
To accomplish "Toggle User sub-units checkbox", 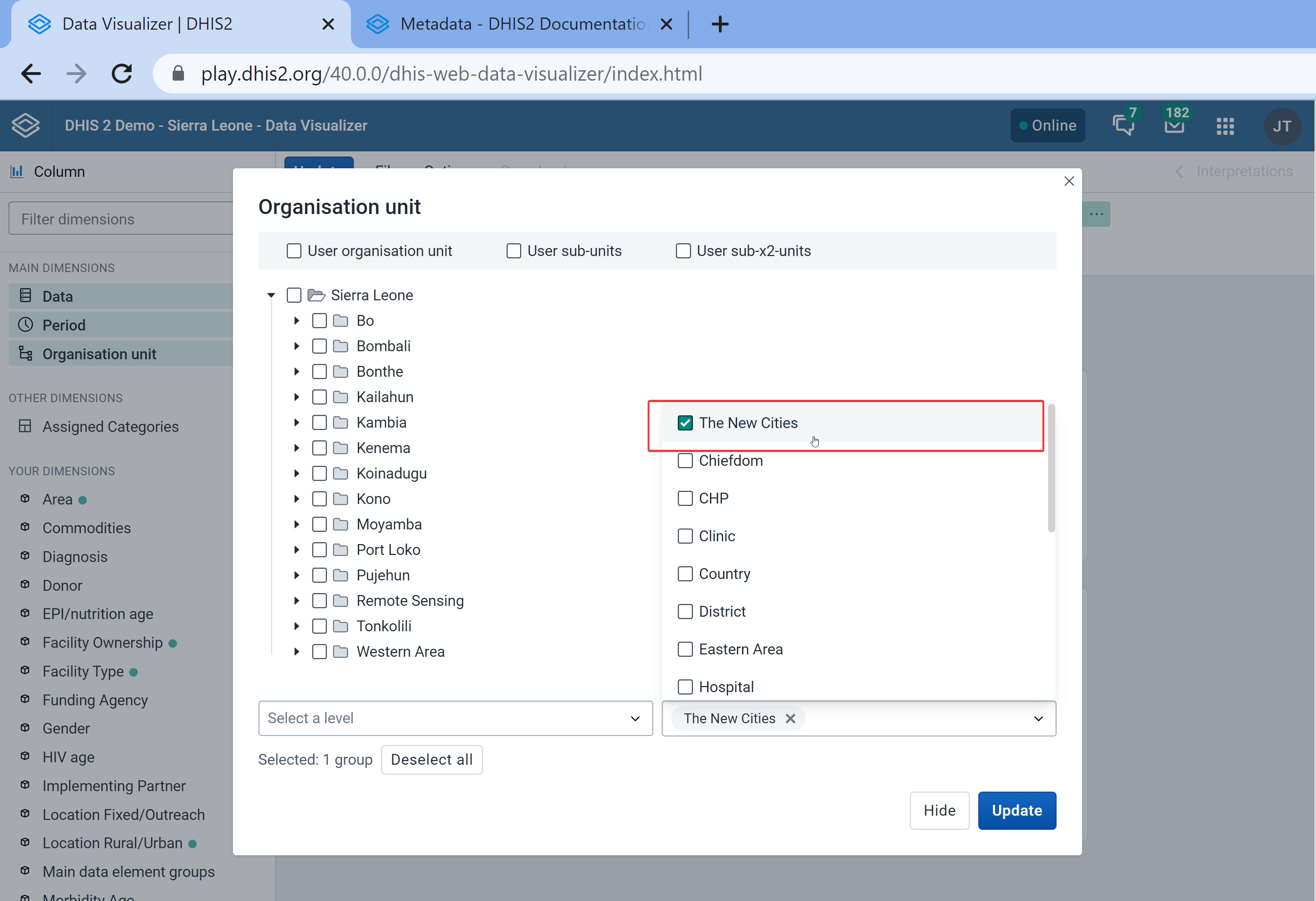I will [x=514, y=251].
